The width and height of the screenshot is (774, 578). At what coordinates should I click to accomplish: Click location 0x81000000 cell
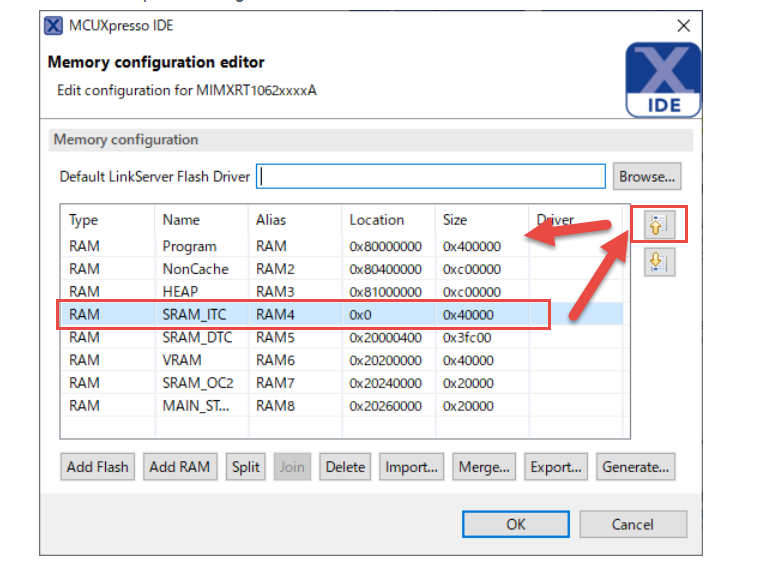[386, 292]
